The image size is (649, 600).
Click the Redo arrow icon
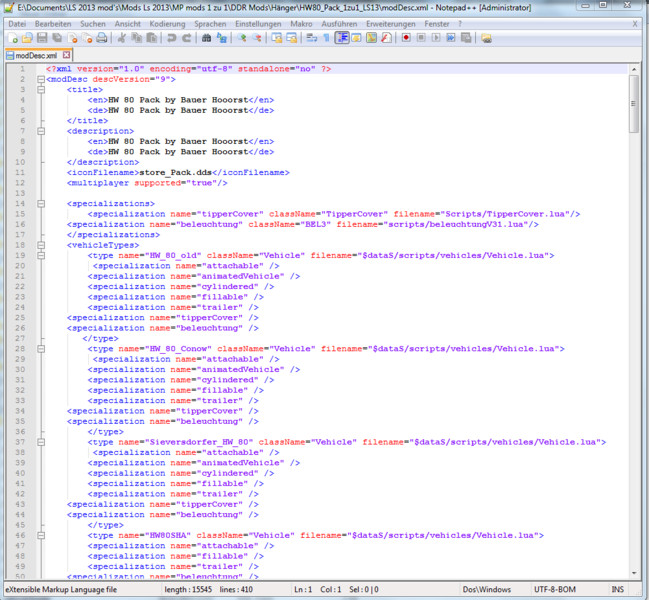click(187, 38)
